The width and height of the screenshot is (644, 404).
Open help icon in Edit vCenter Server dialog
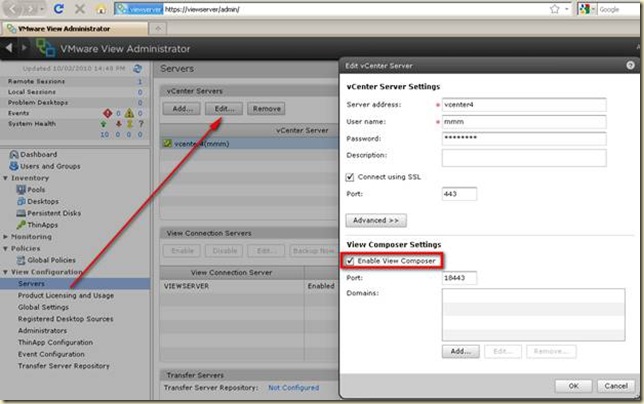point(630,65)
